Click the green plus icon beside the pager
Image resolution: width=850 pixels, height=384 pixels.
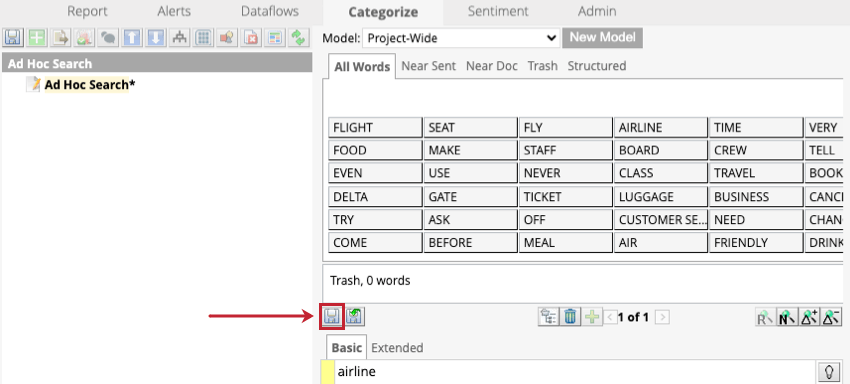tap(592, 317)
